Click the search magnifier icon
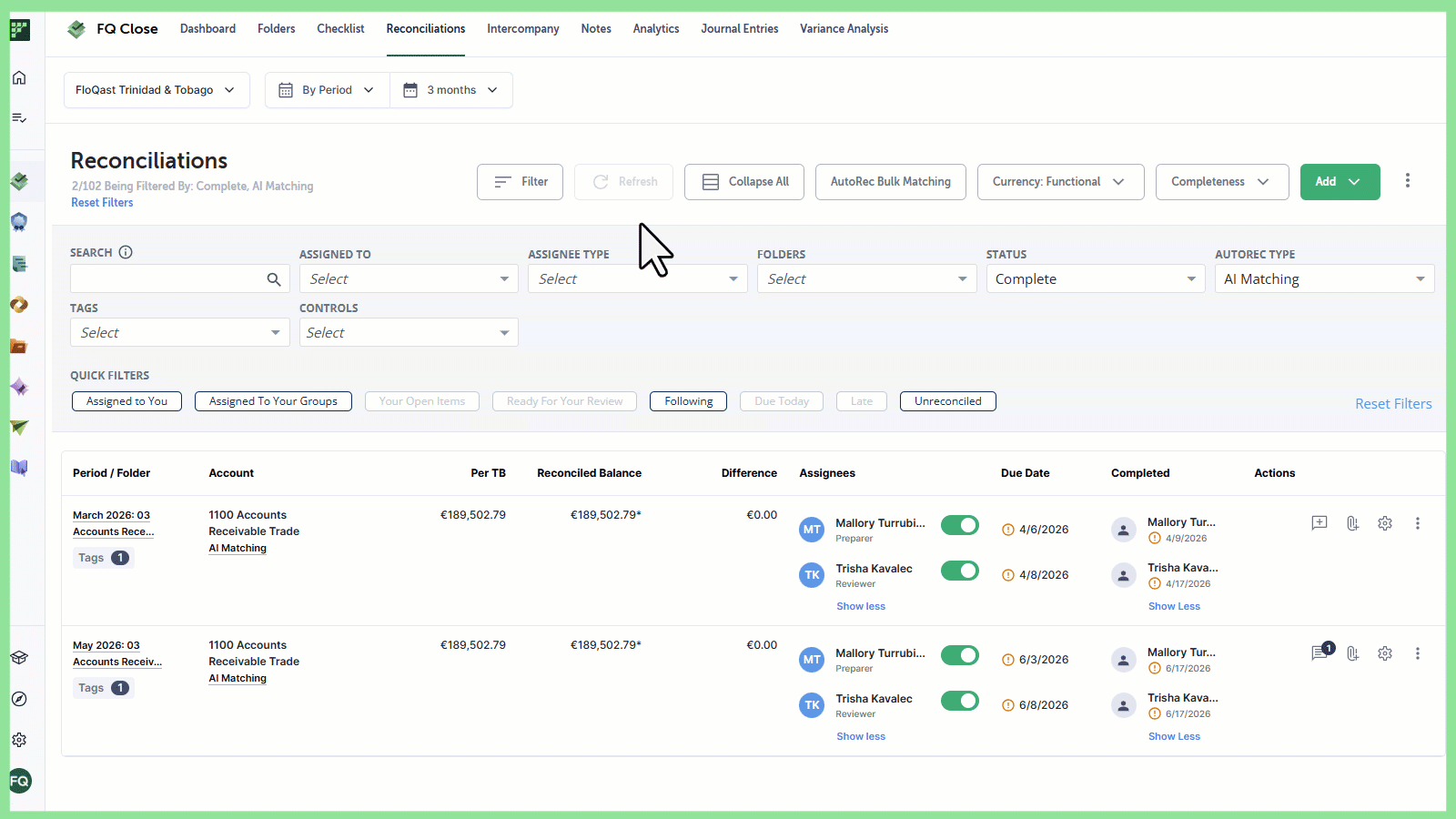 [x=274, y=279]
